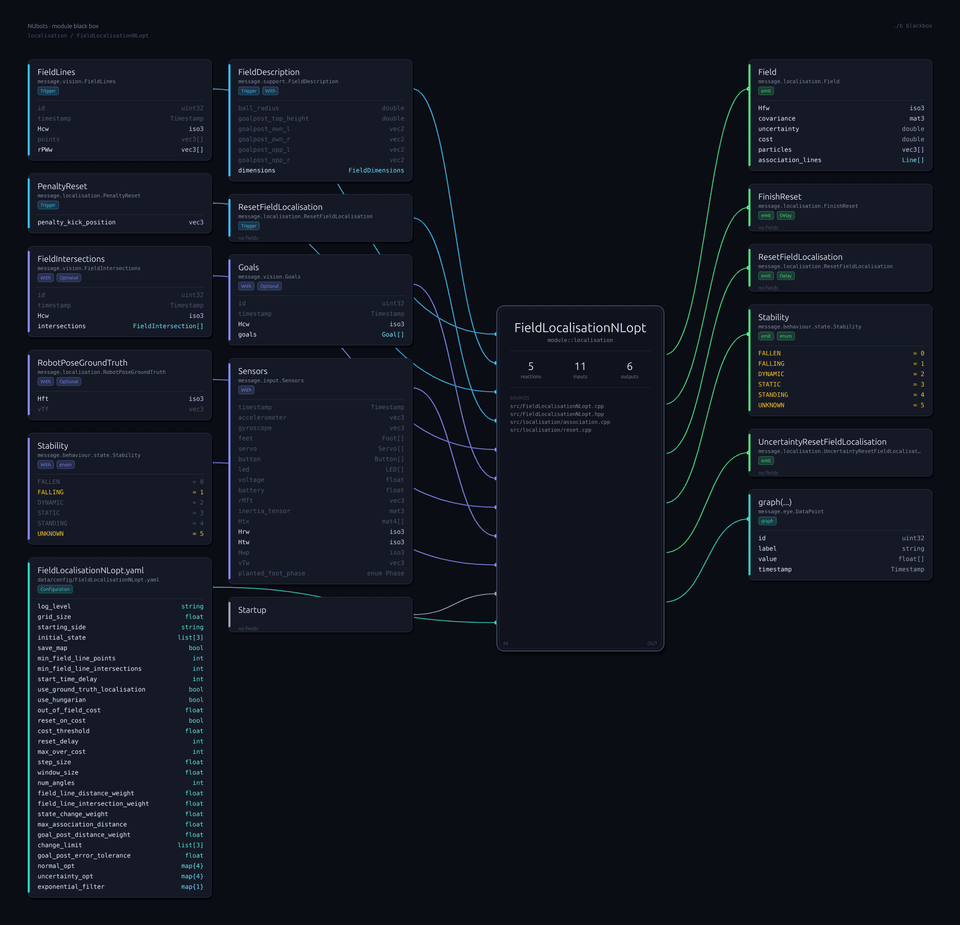Click the Hft field in RobotPoseGroundTruth
This screenshot has width=960, height=925.
click(x=120, y=399)
